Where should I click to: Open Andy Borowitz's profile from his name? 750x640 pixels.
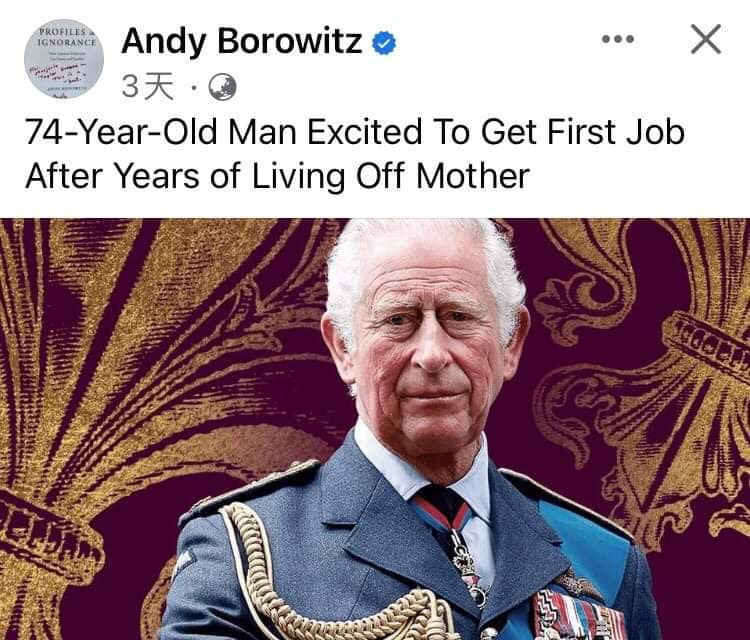(x=242, y=41)
